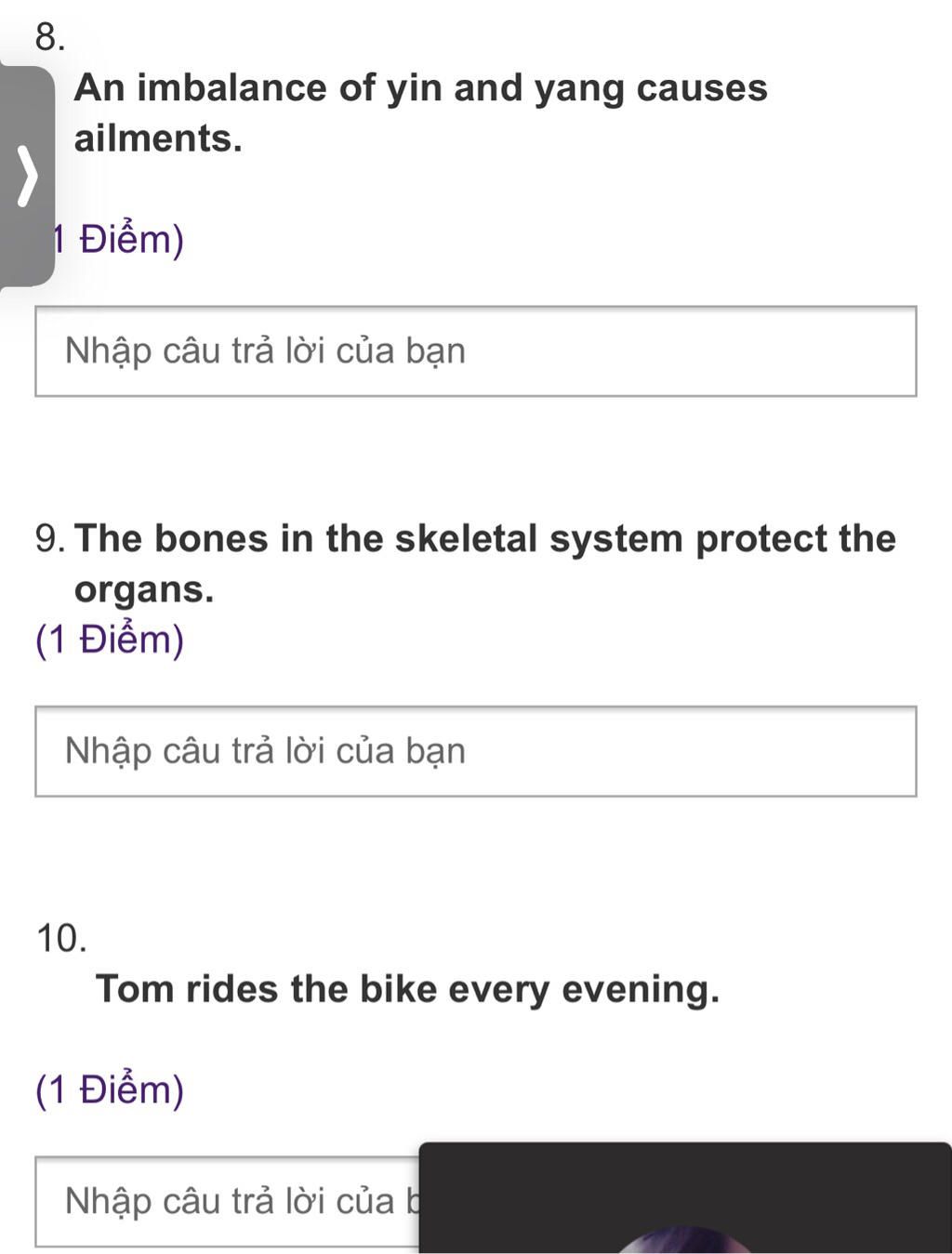Click the 1 Điểm label under question 8
Screen dimensions: 952x1254
(x=118, y=240)
